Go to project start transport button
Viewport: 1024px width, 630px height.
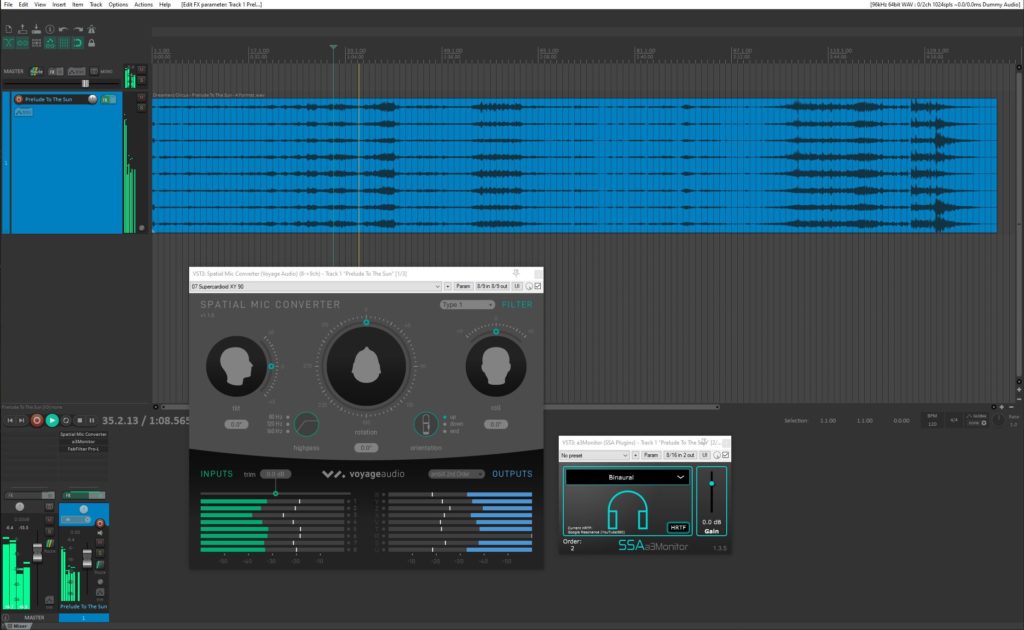click(x=10, y=420)
